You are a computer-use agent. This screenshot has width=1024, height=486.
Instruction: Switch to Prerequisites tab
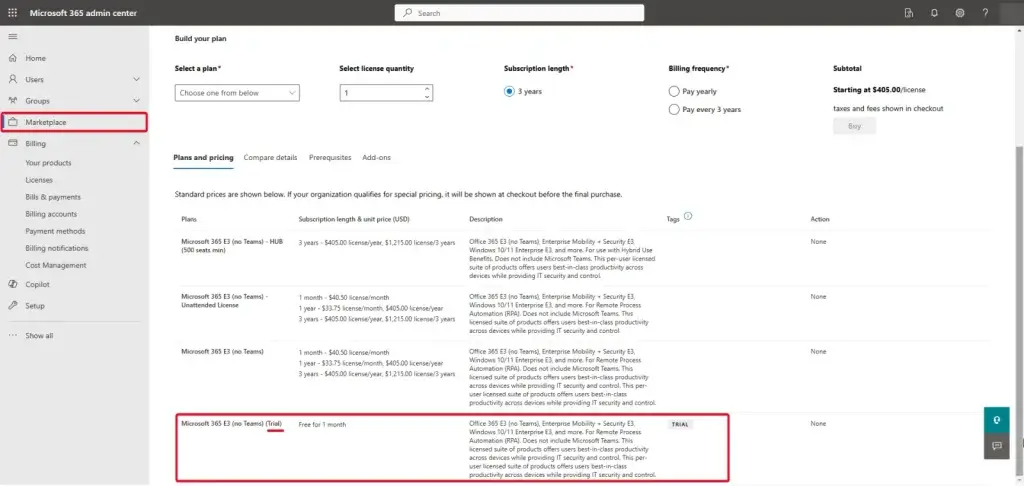point(330,157)
